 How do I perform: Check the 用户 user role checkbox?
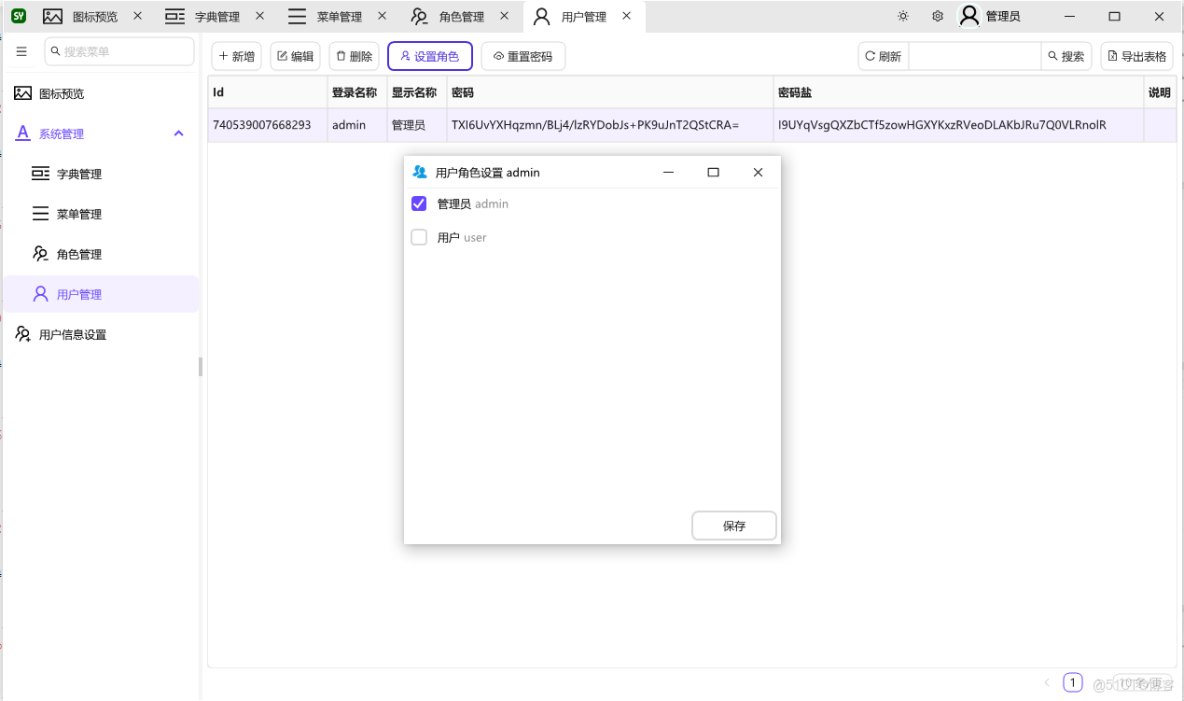click(419, 237)
